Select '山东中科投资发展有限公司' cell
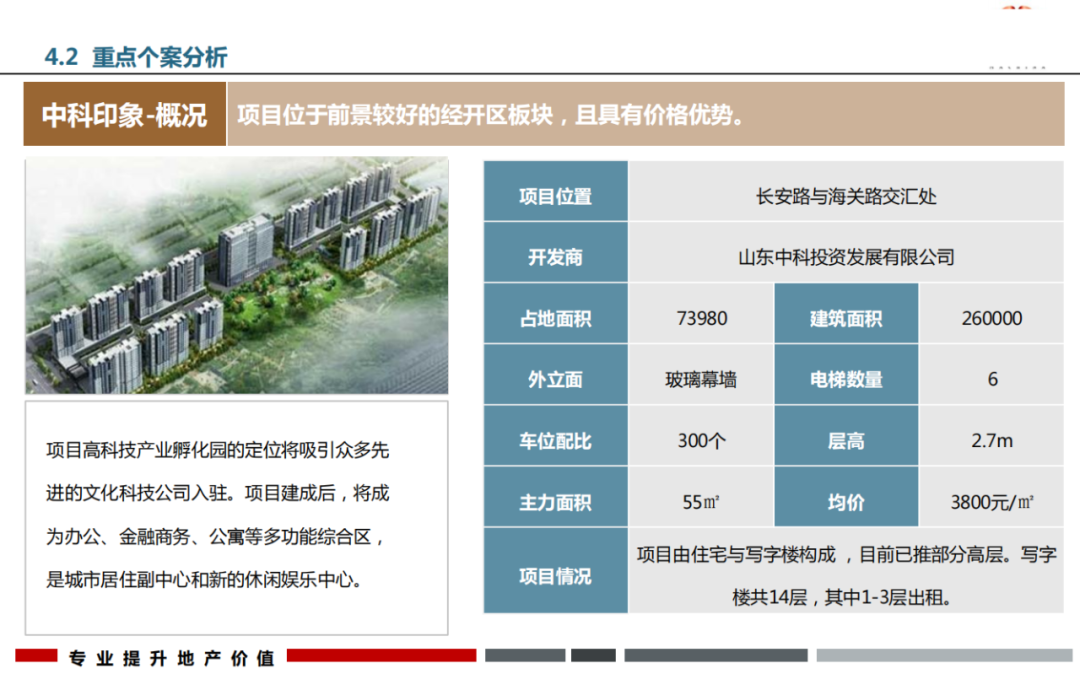Screen dimensions: 1080x674 (x=846, y=252)
